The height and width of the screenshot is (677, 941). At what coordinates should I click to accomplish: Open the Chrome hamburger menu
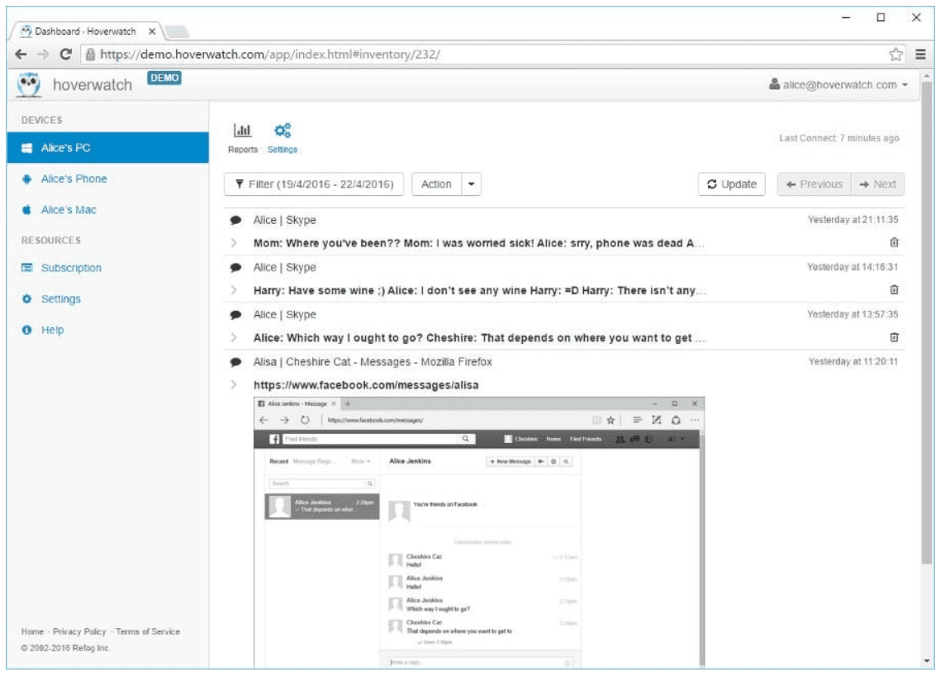(920, 55)
